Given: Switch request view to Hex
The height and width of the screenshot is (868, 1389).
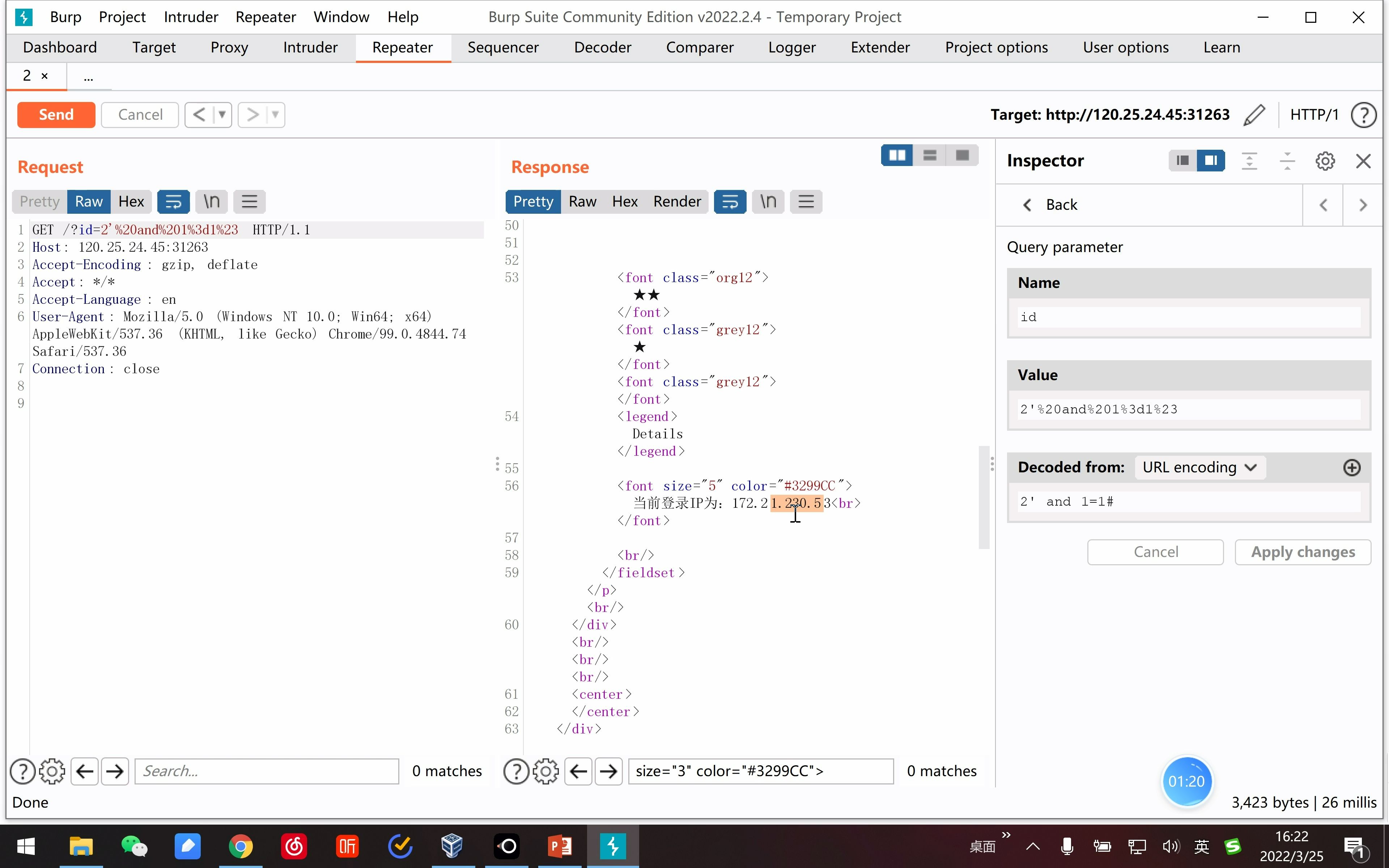Looking at the screenshot, I should (x=131, y=201).
